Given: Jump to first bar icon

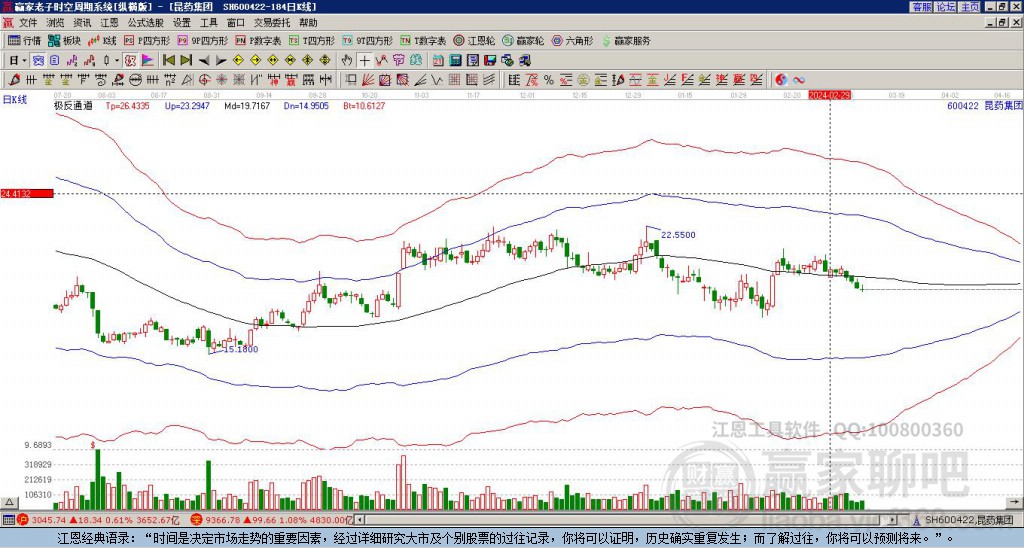Looking at the screenshot, I should coord(168,60).
